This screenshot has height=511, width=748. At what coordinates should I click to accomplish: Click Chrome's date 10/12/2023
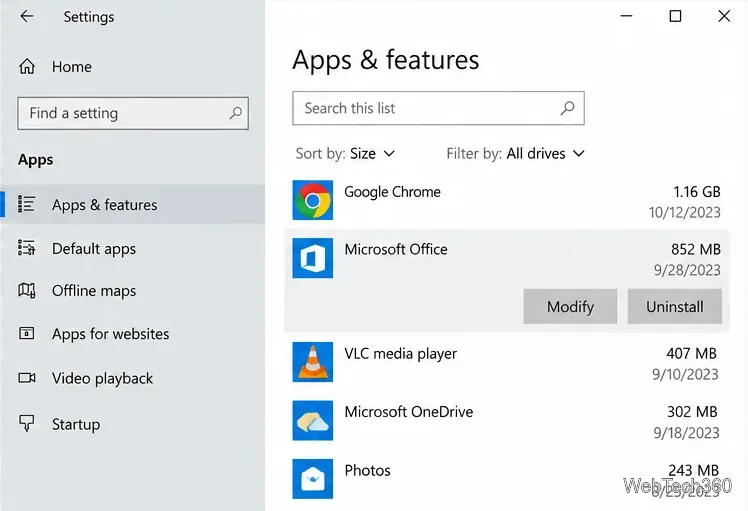(684, 212)
